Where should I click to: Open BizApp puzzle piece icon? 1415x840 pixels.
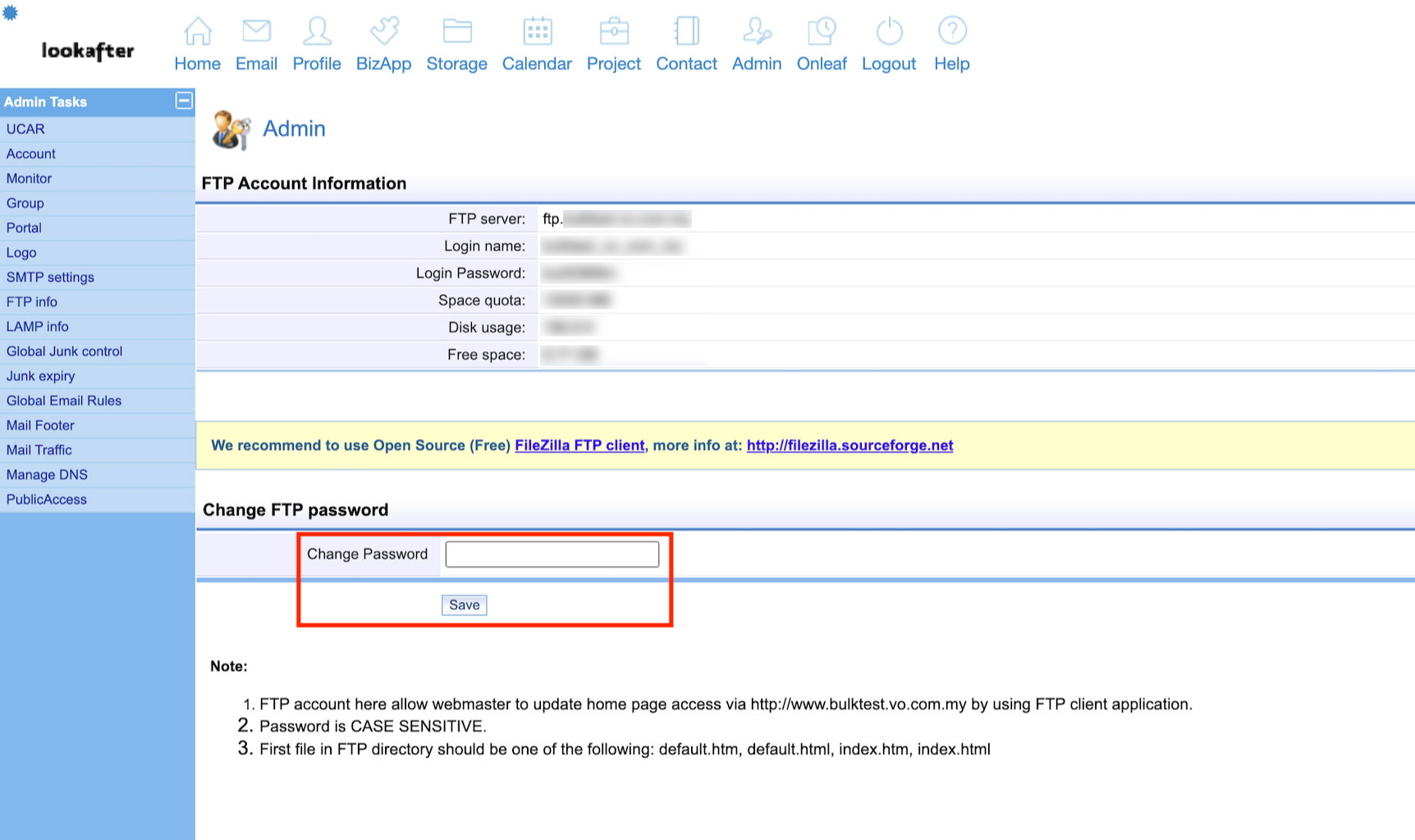(x=384, y=31)
